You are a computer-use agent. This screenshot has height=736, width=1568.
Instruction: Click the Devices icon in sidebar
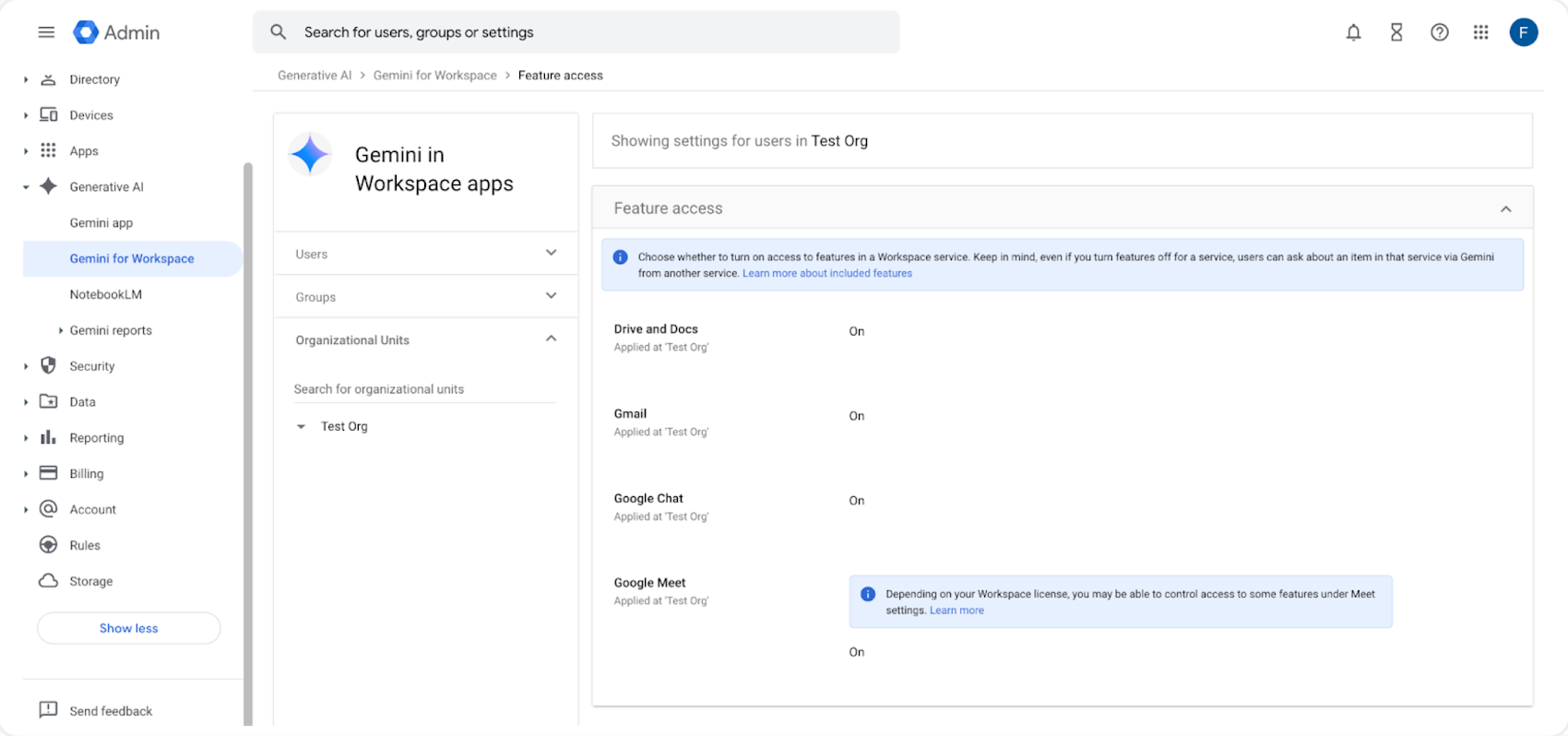coord(49,114)
